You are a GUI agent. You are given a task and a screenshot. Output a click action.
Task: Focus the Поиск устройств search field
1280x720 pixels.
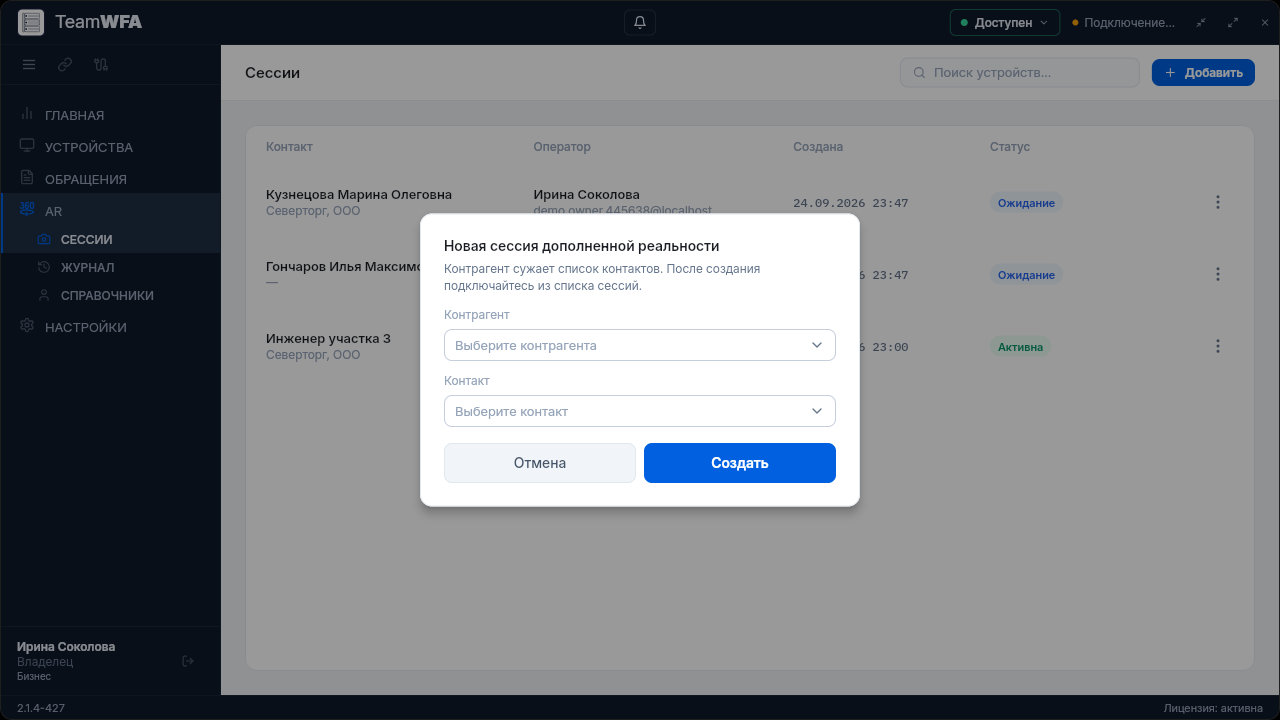[1020, 72]
